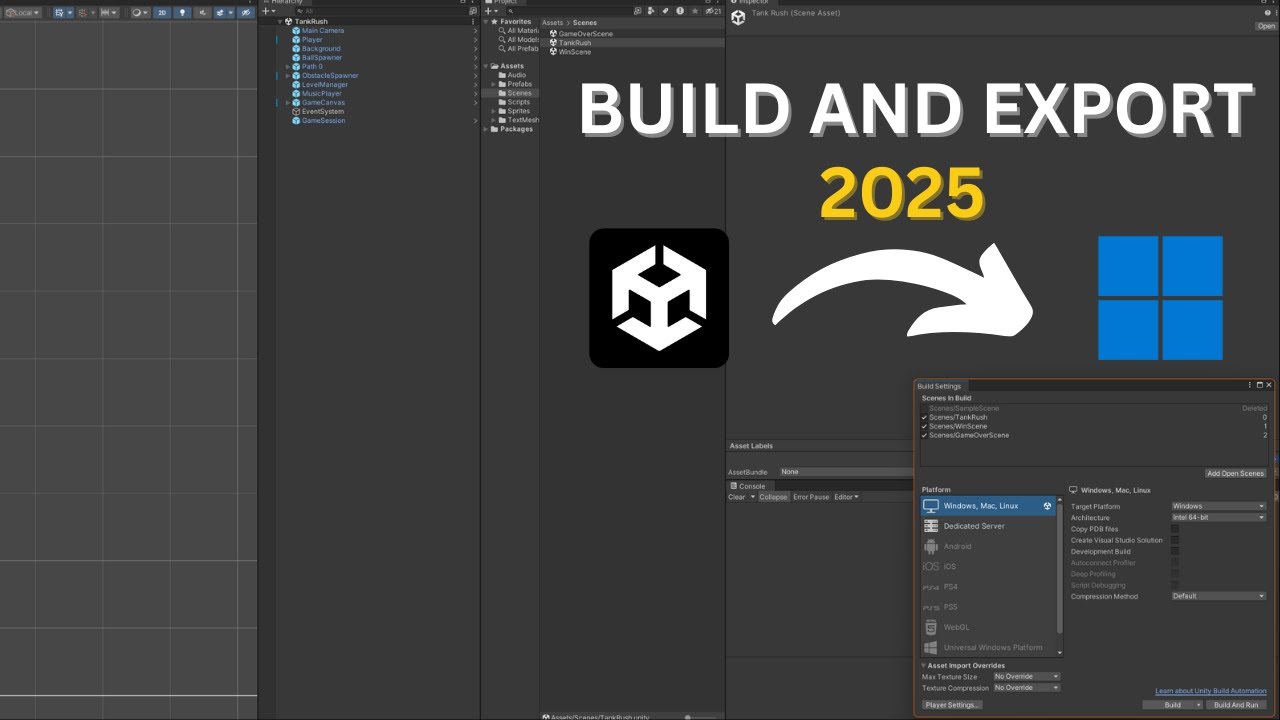Expand GameCanvas in Hierarchy

287,102
